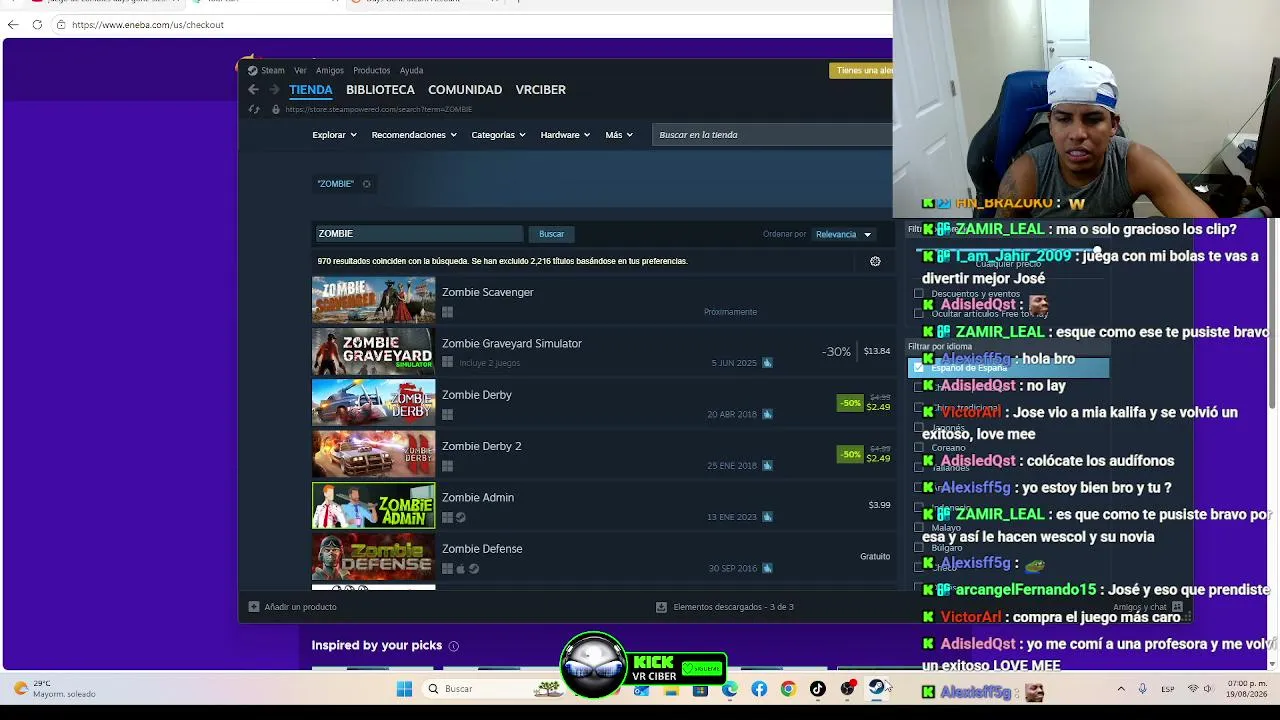Screen dimensions: 1280x720
Task: Open the Ayuda menu
Action: click(411, 71)
